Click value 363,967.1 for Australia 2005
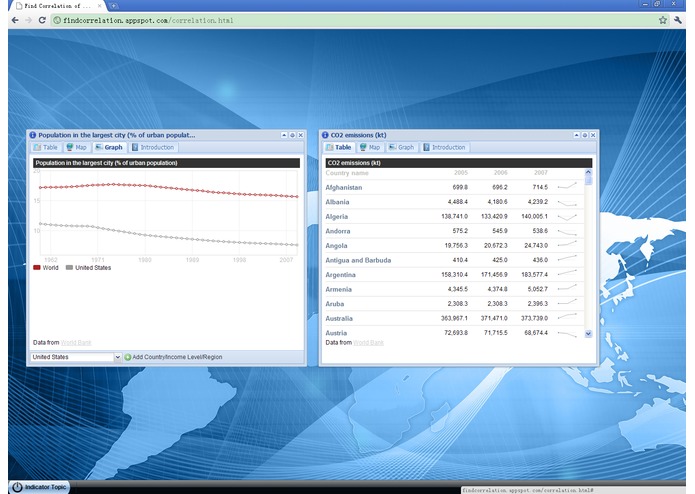This screenshot has height=494, width=695. coord(454,319)
